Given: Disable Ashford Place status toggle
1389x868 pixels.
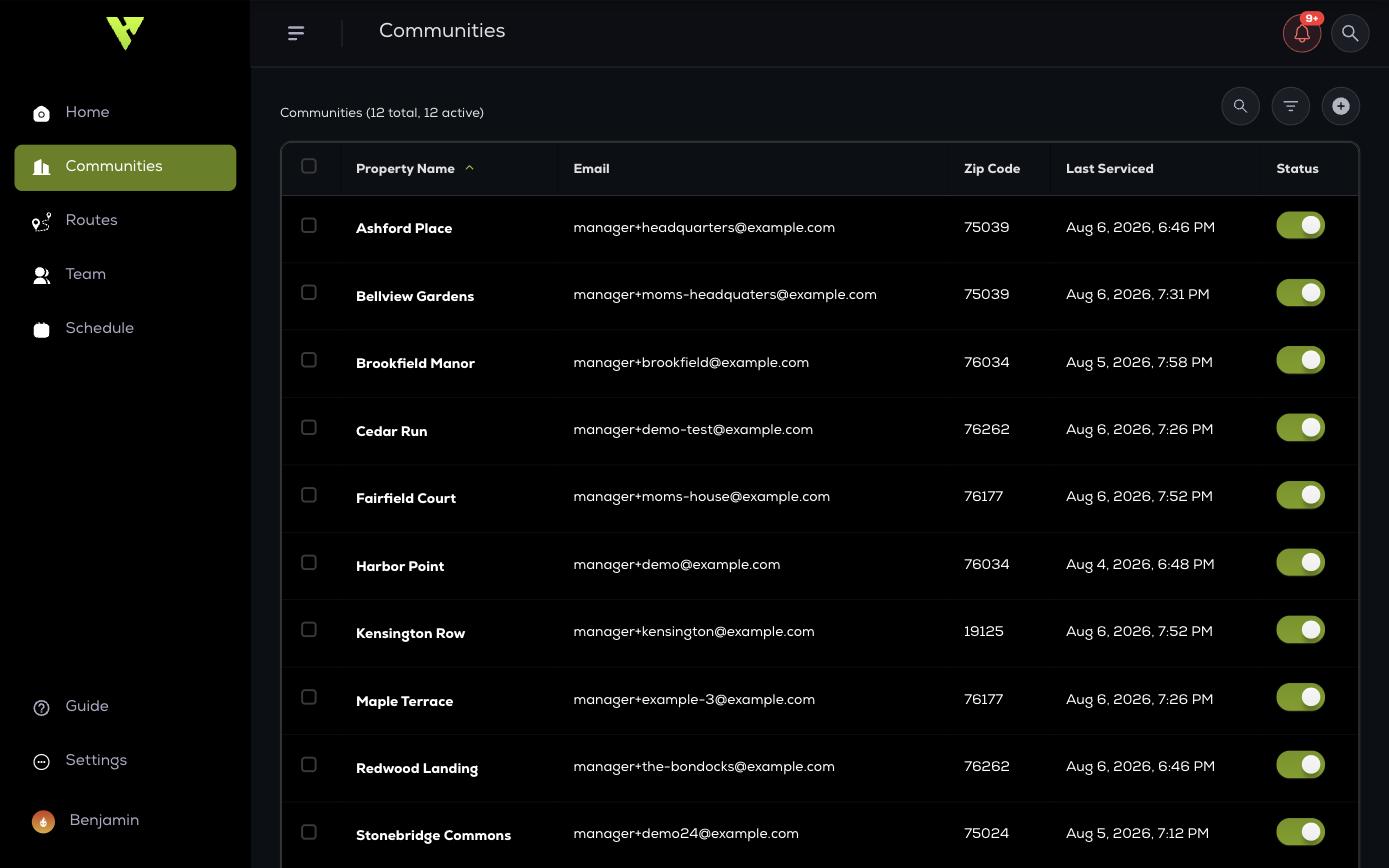Looking at the screenshot, I should pos(1301,225).
